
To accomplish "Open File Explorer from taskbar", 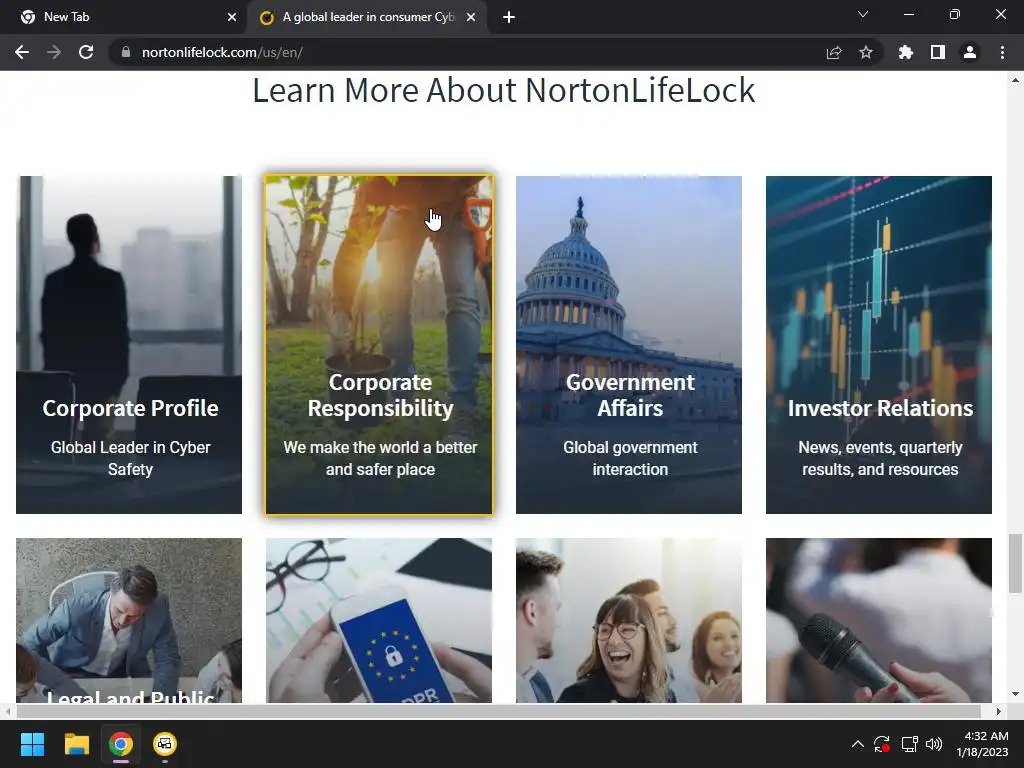I will [x=76, y=744].
